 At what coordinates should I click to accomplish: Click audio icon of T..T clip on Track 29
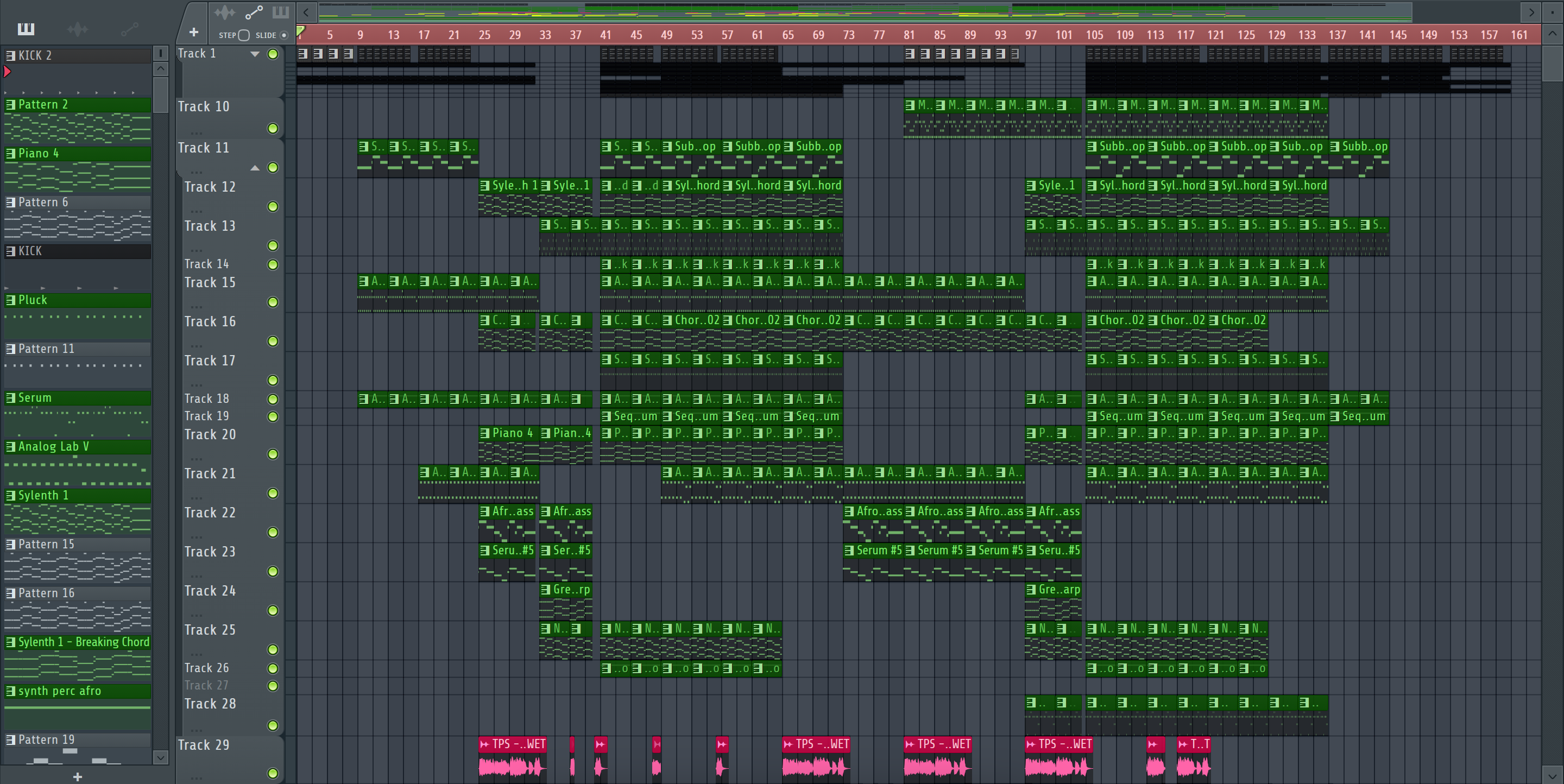(1183, 744)
